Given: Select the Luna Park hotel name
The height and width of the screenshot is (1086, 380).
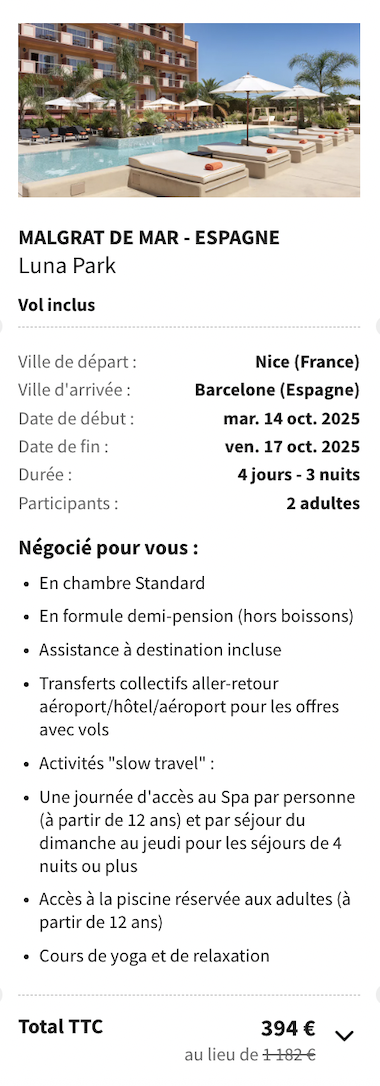Looking at the screenshot, I should (67, 265).
